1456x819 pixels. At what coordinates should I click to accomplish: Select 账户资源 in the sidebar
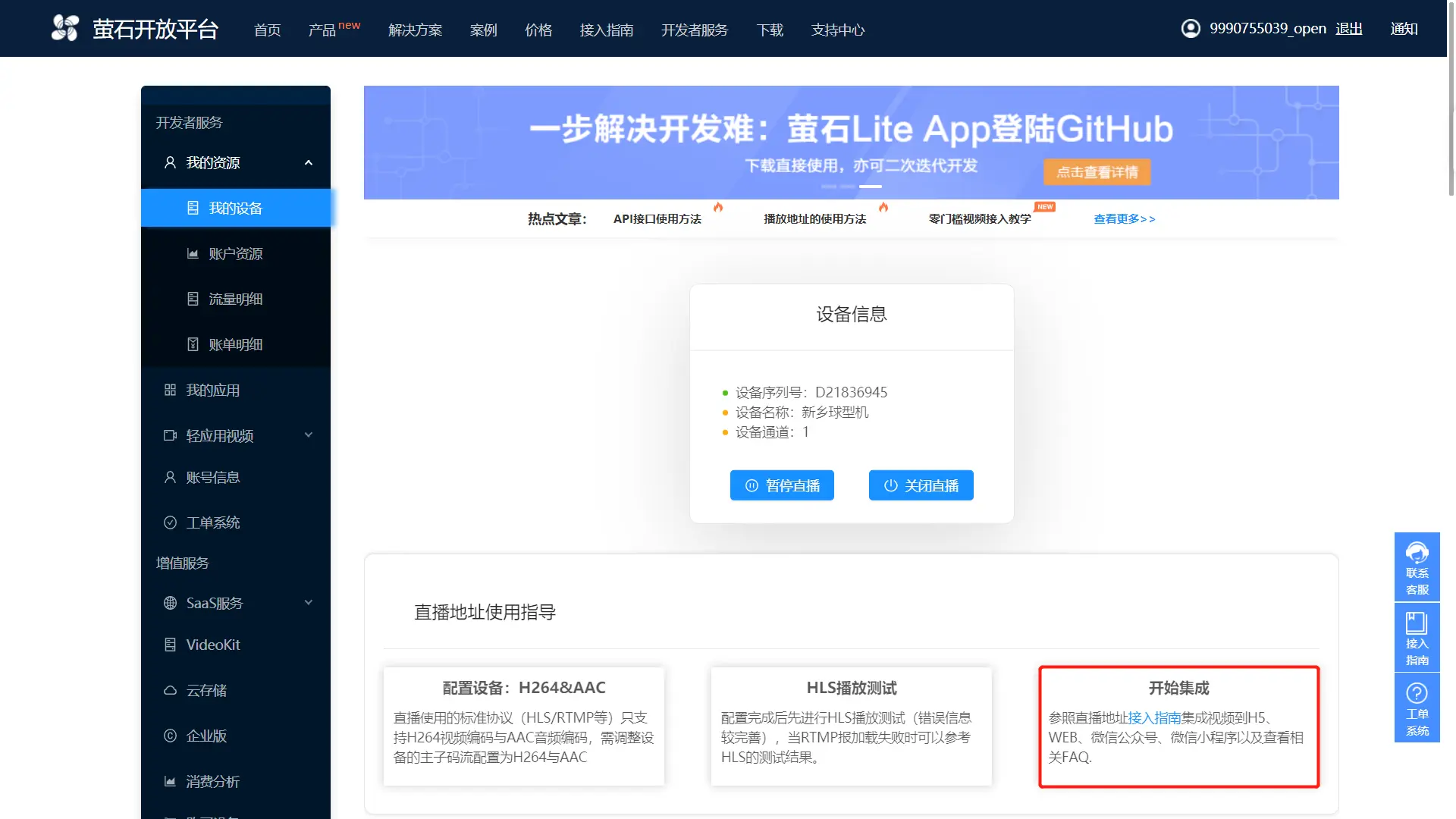point(235,253)
